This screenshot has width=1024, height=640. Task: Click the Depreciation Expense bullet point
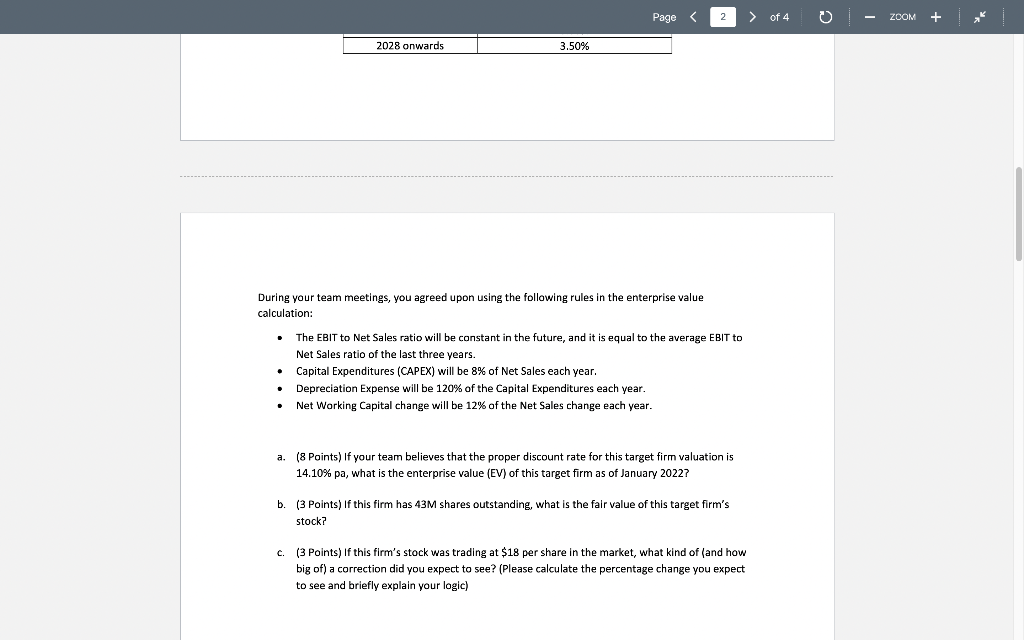(x=470, y=388)
